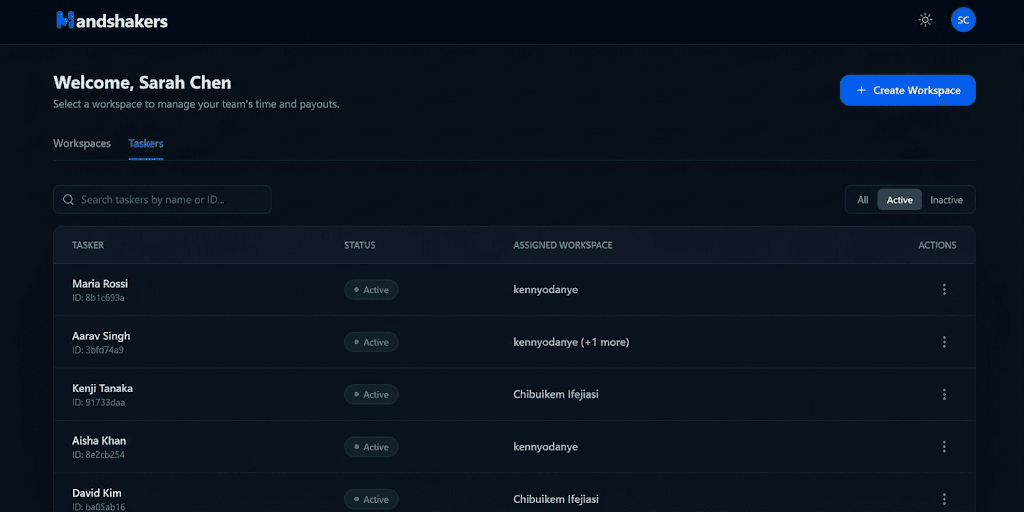The height and width of the screenshot is (512, 1024).
Task: Click Kenji Tanaka's Active status badge
Action: click(371, 394)
